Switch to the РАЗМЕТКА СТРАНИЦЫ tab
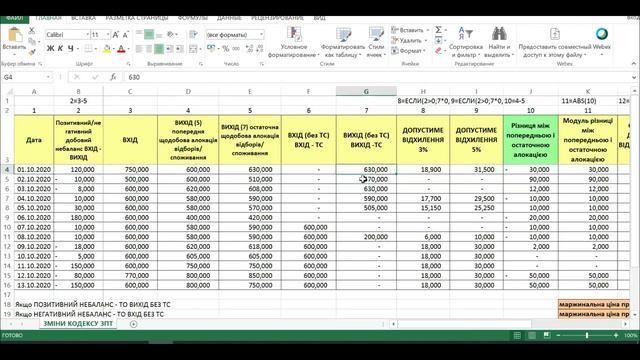Viewport: 640px width, 360px height. coord(137,18)
